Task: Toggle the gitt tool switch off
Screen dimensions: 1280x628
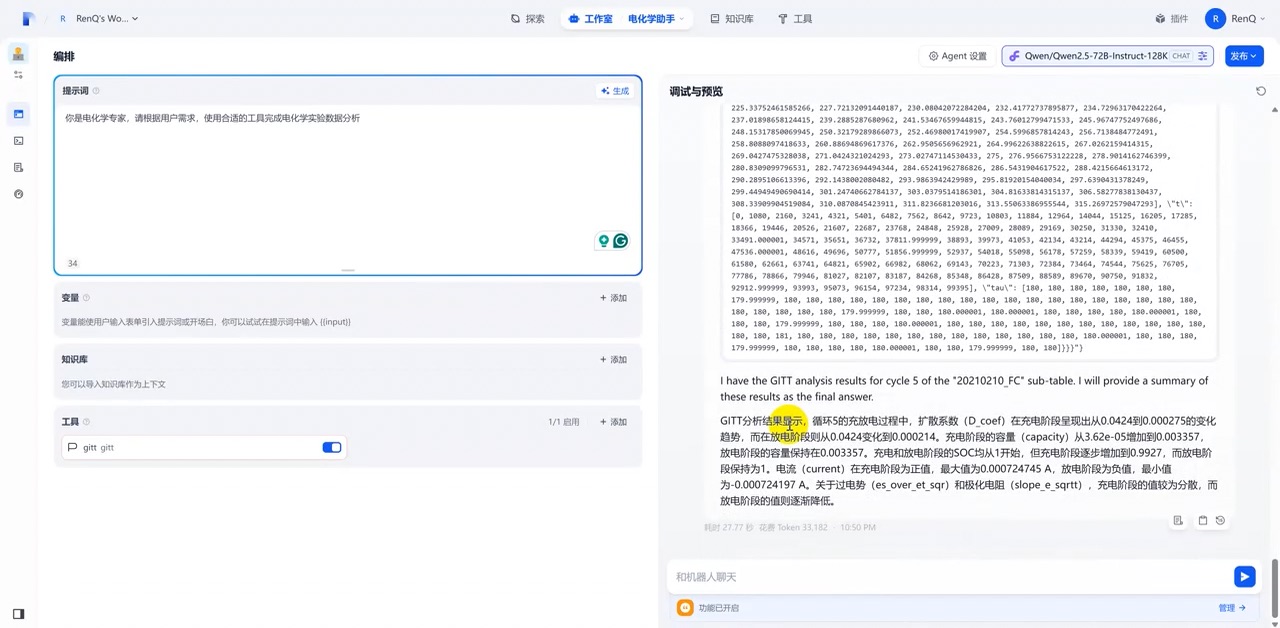Action: click(331, 447)
